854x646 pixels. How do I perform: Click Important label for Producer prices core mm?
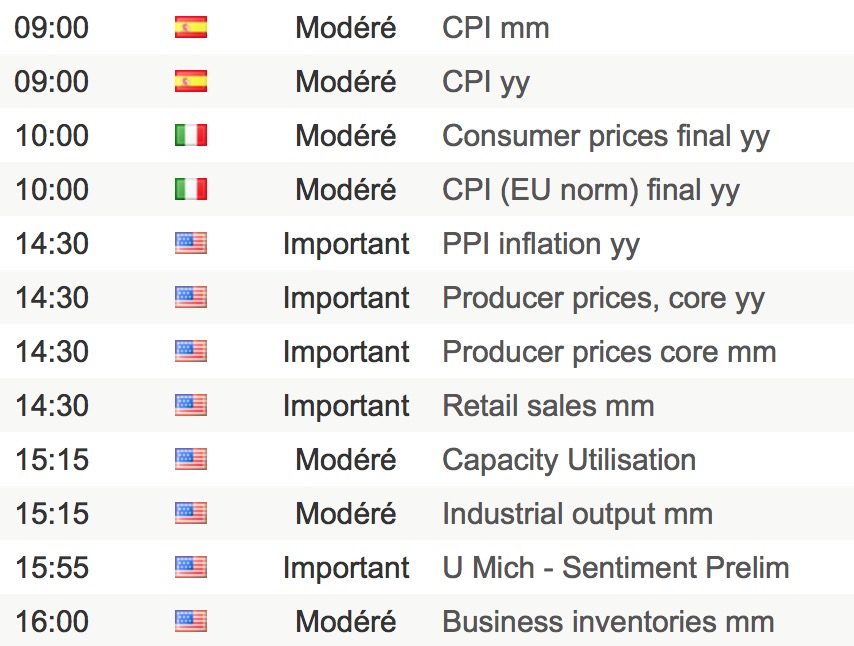(346, 351)
